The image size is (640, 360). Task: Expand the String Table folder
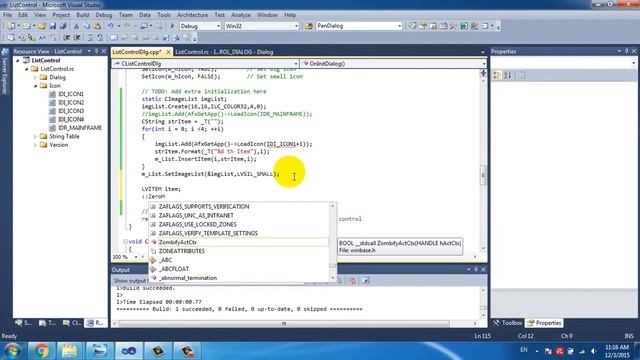click(36, 136)
